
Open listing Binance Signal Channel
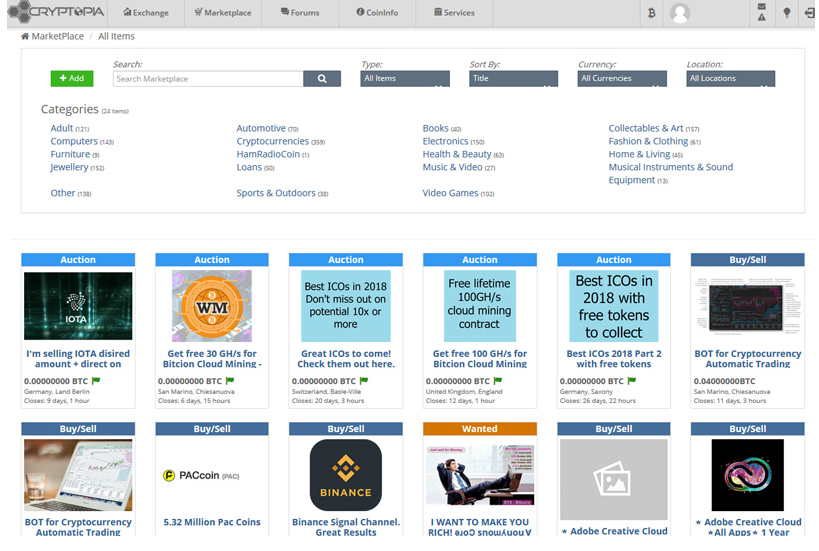click(x=346, y=526)
